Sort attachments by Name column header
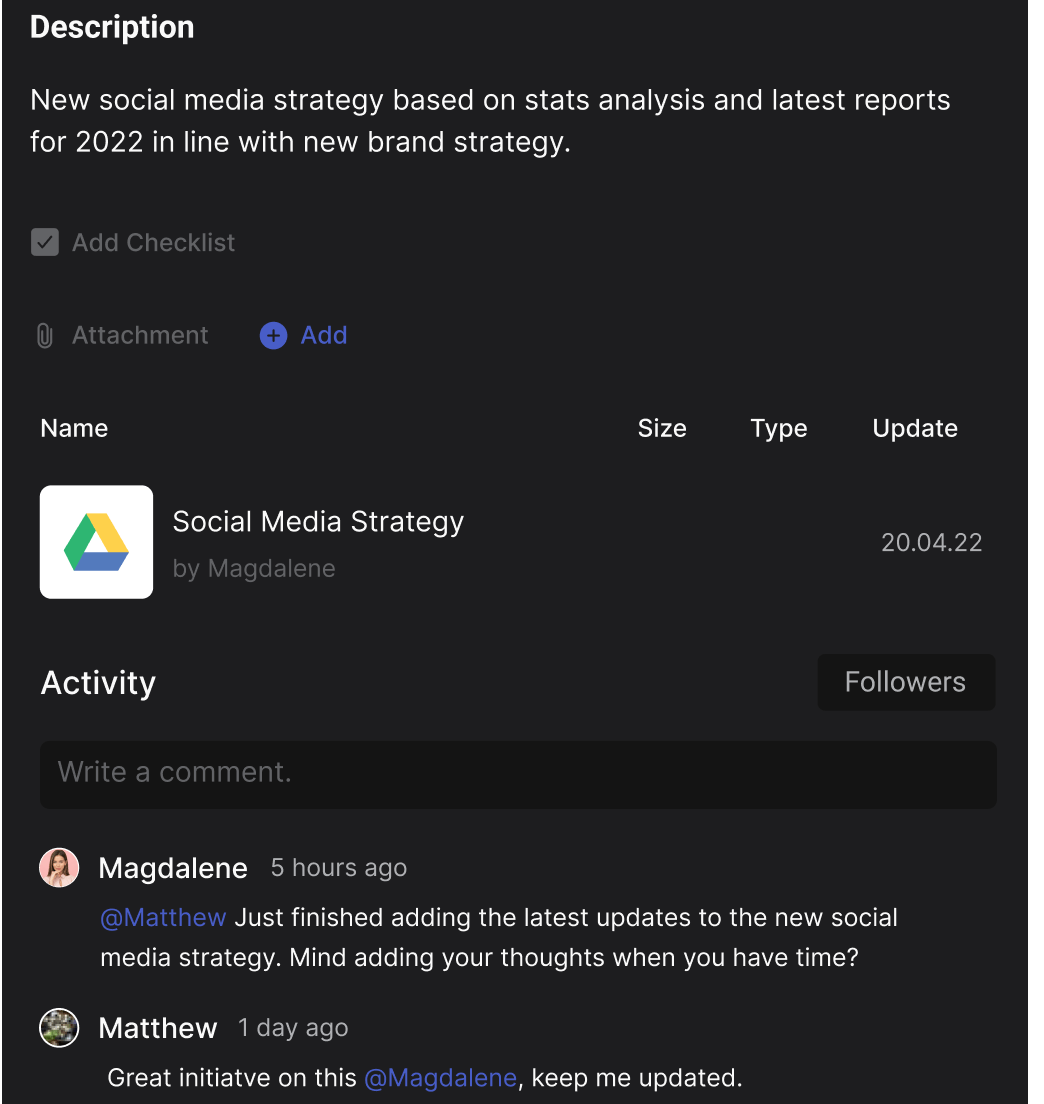This screenshot has height=1104, width=1044. (74, 428)
